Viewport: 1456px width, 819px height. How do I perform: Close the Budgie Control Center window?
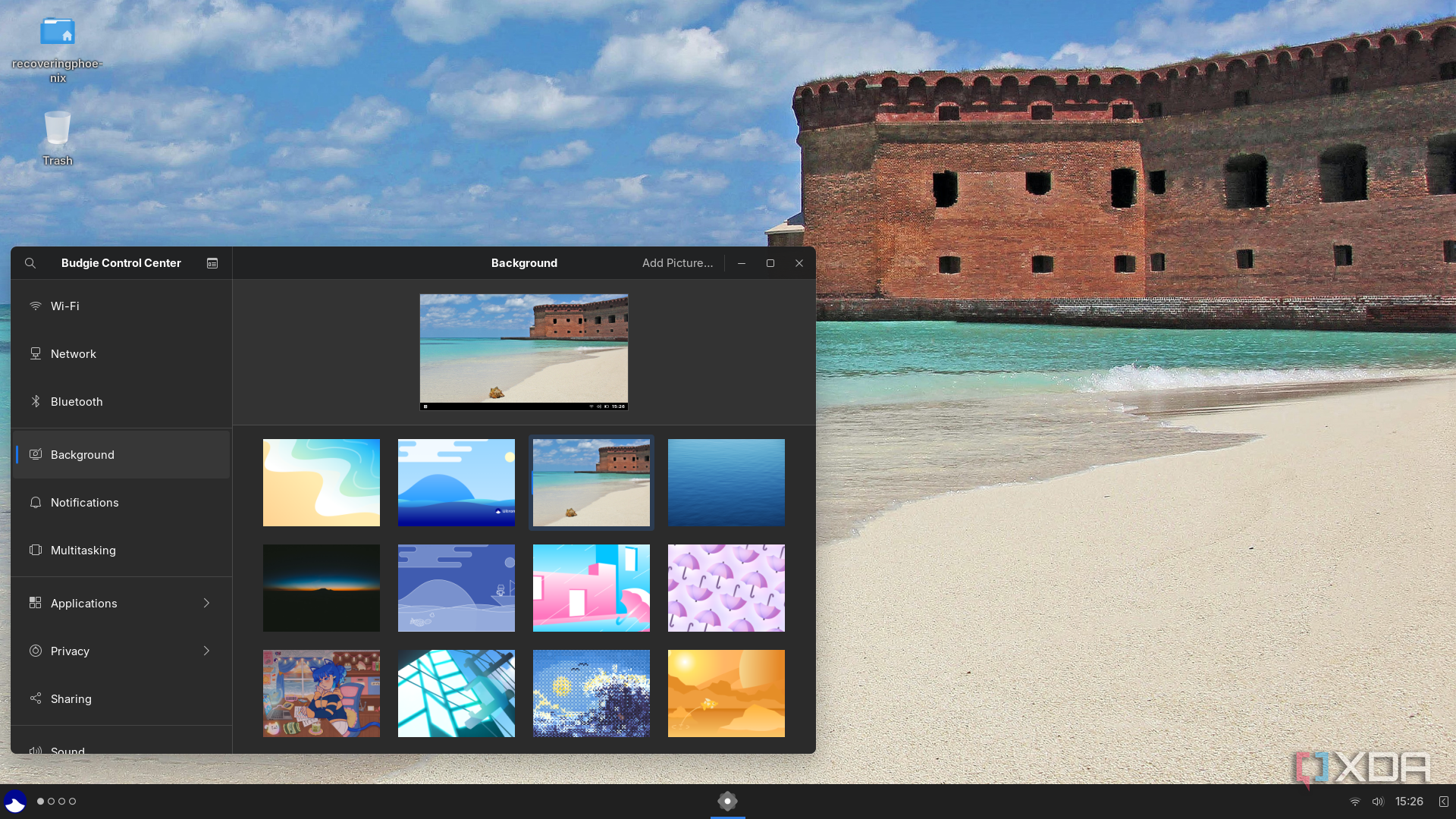pos(799,263)
